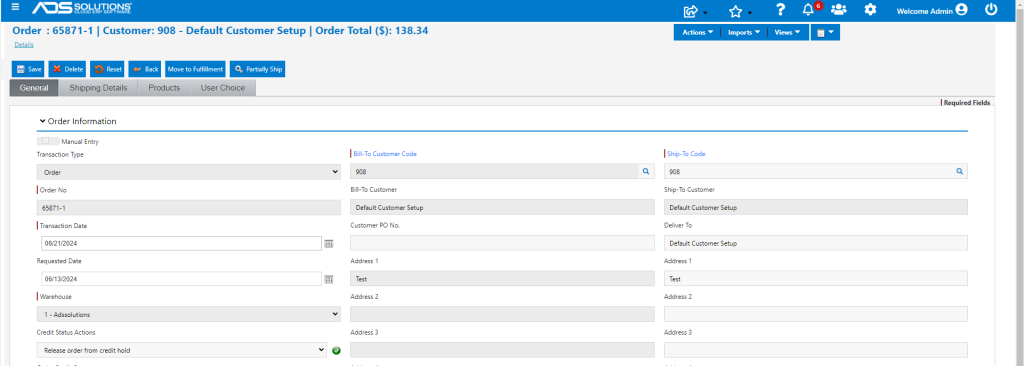Viewport: 1024px width, 366px height.
Task: Click the Ship-To Address 2 field
Action: pos(816,314)
